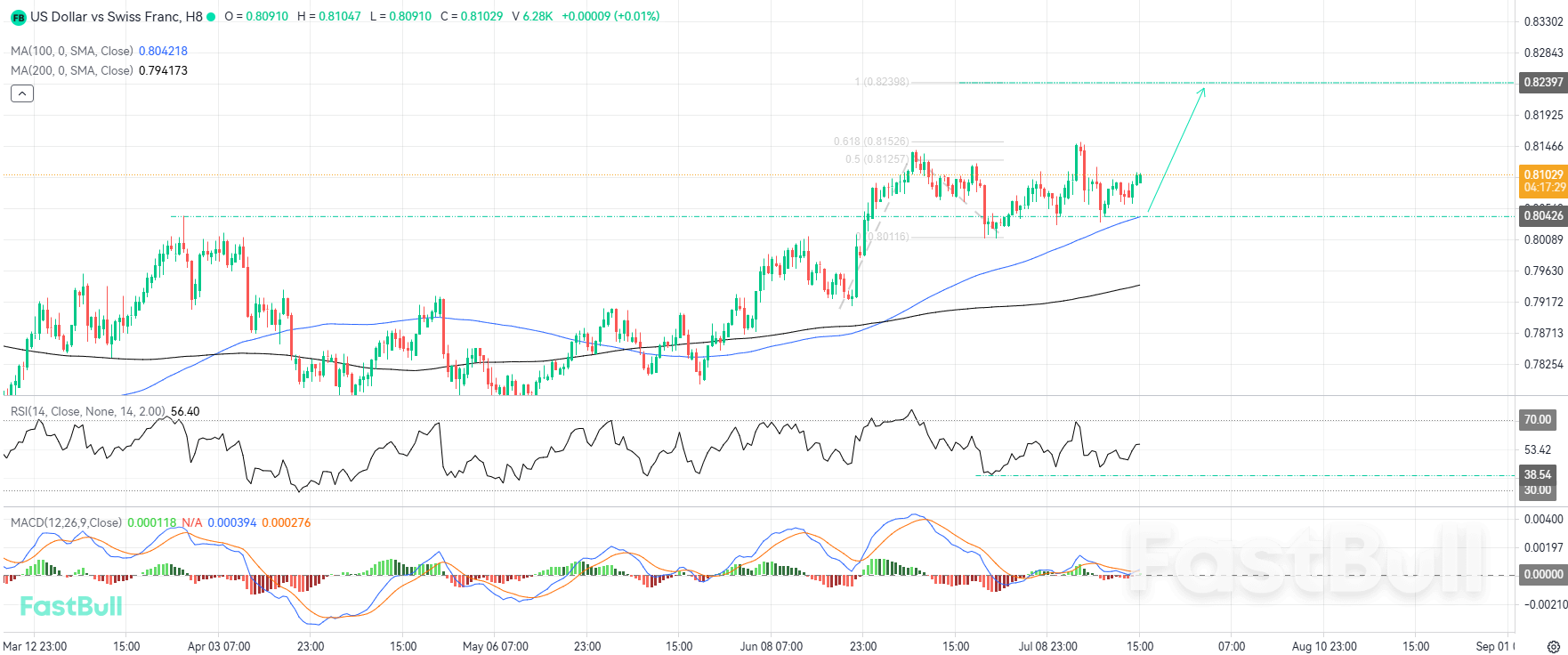Click the Jul 08 23:00 time axis label
The image size is (1568, 655).
(x=1047, y=646)
